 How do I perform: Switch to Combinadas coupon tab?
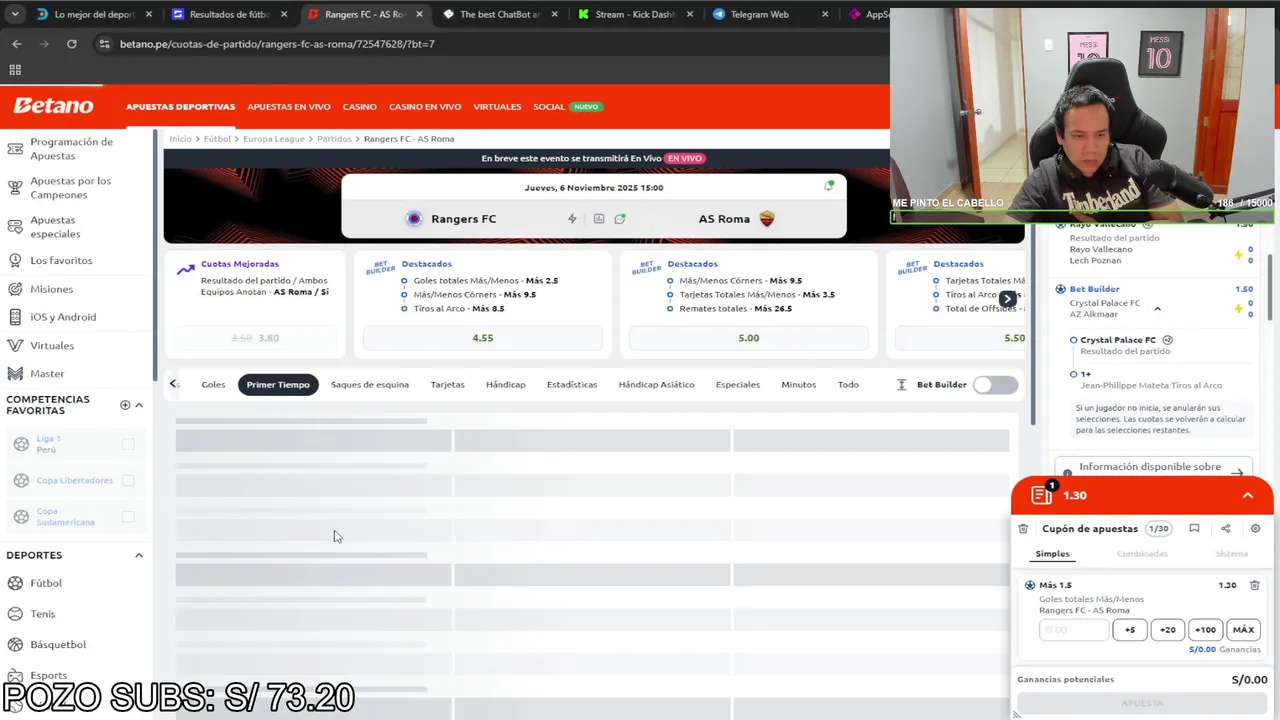[1141, 554]
